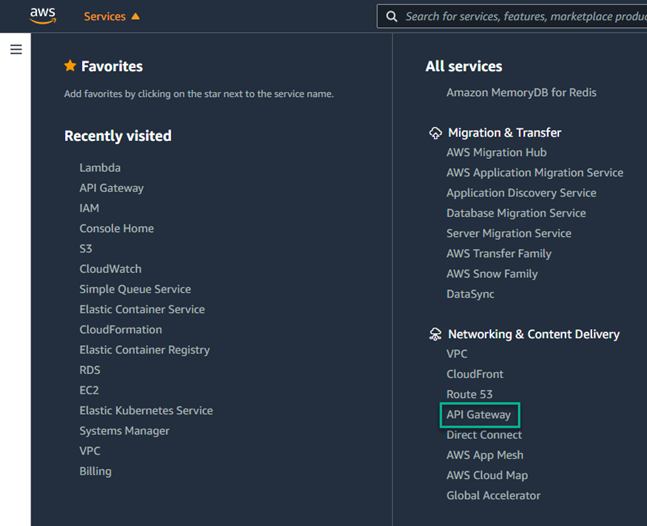The height and width of the screenshot is (526, 647).
Task: Open AWS Cloud Map
Action: 487,475
